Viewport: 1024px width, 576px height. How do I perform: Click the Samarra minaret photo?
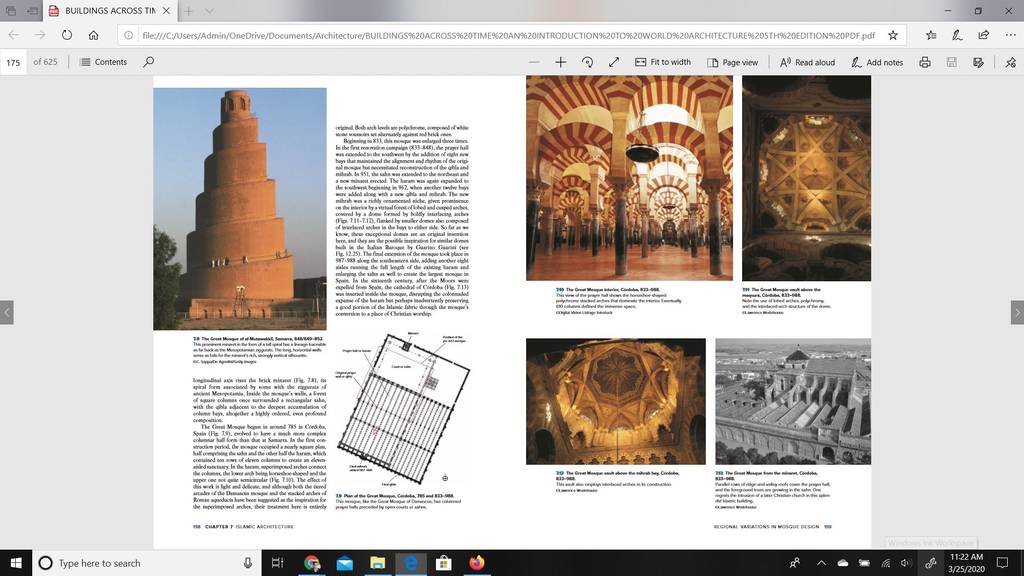[240, 209]
